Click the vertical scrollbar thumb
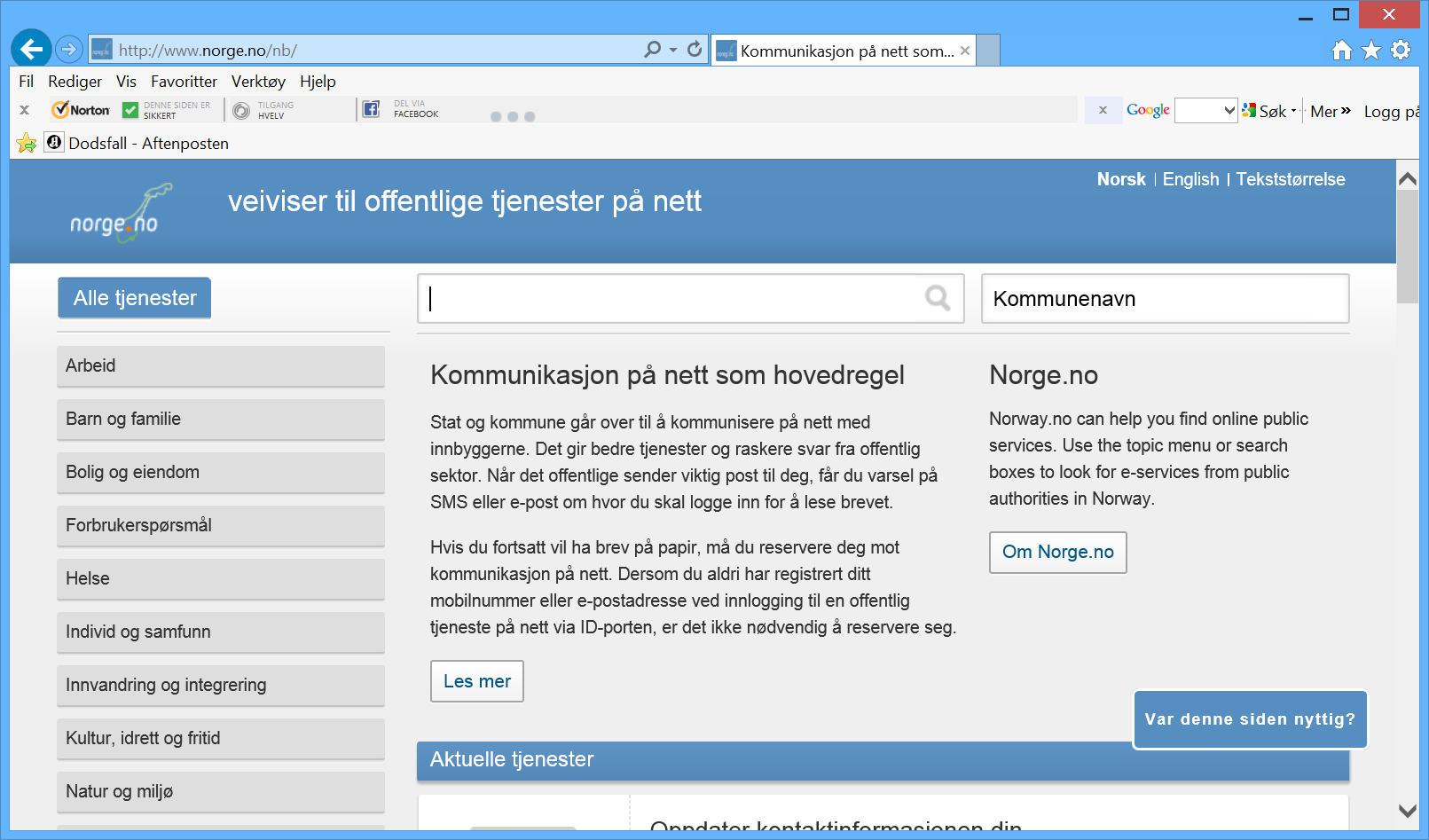1429x840 pixels. pyautogui.click(x=1407, y=247)
